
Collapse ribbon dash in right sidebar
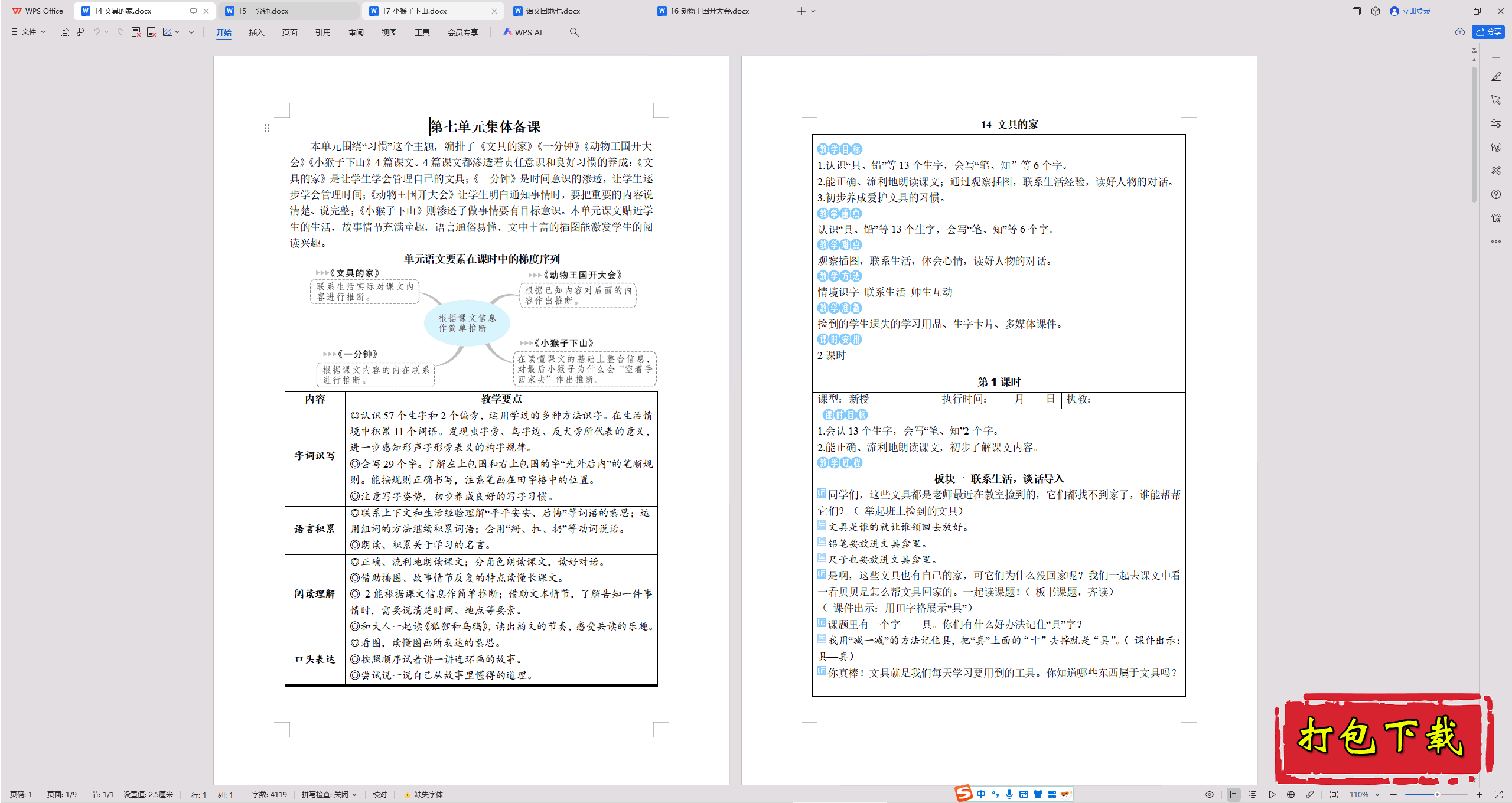(1496, 57)
